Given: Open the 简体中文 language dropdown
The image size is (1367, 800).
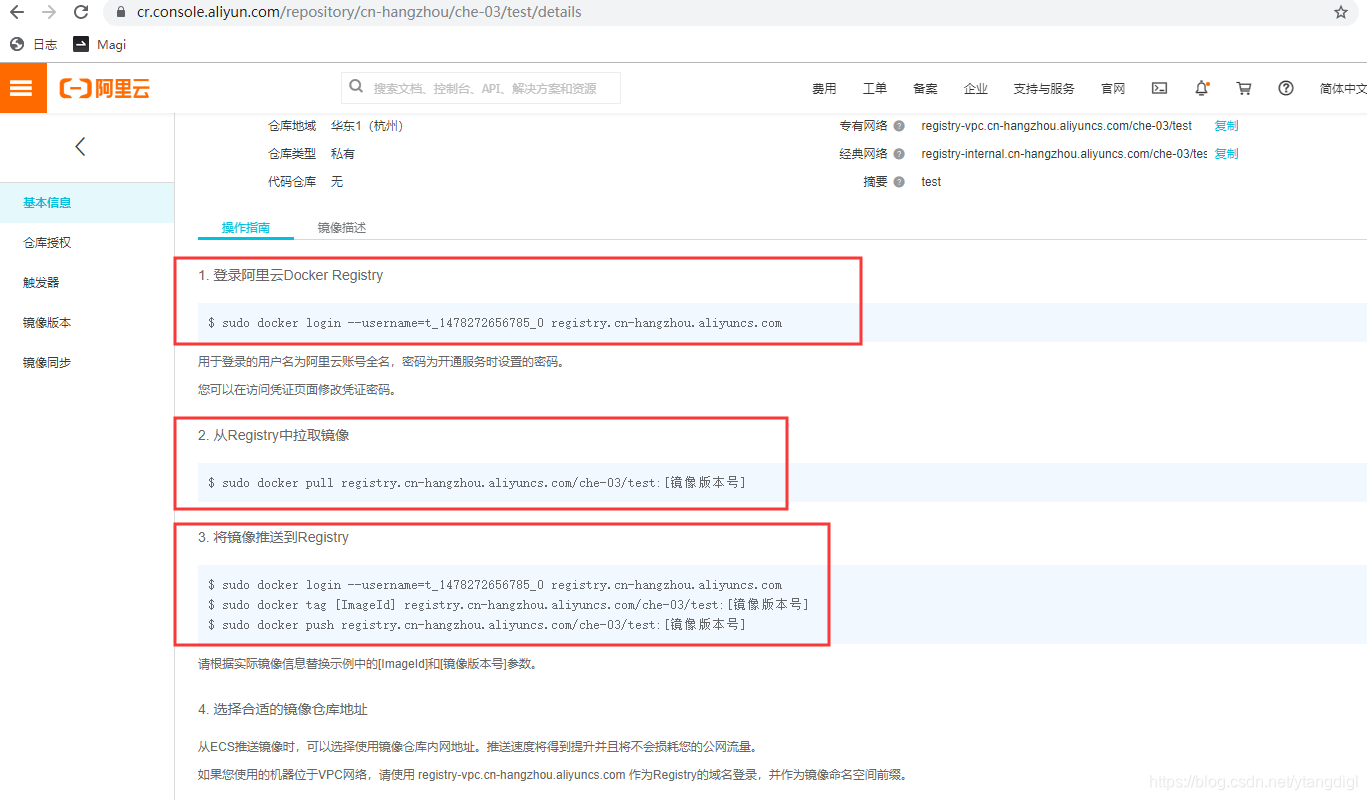Looking at the screenshot, I should [x=1343, y=89].
